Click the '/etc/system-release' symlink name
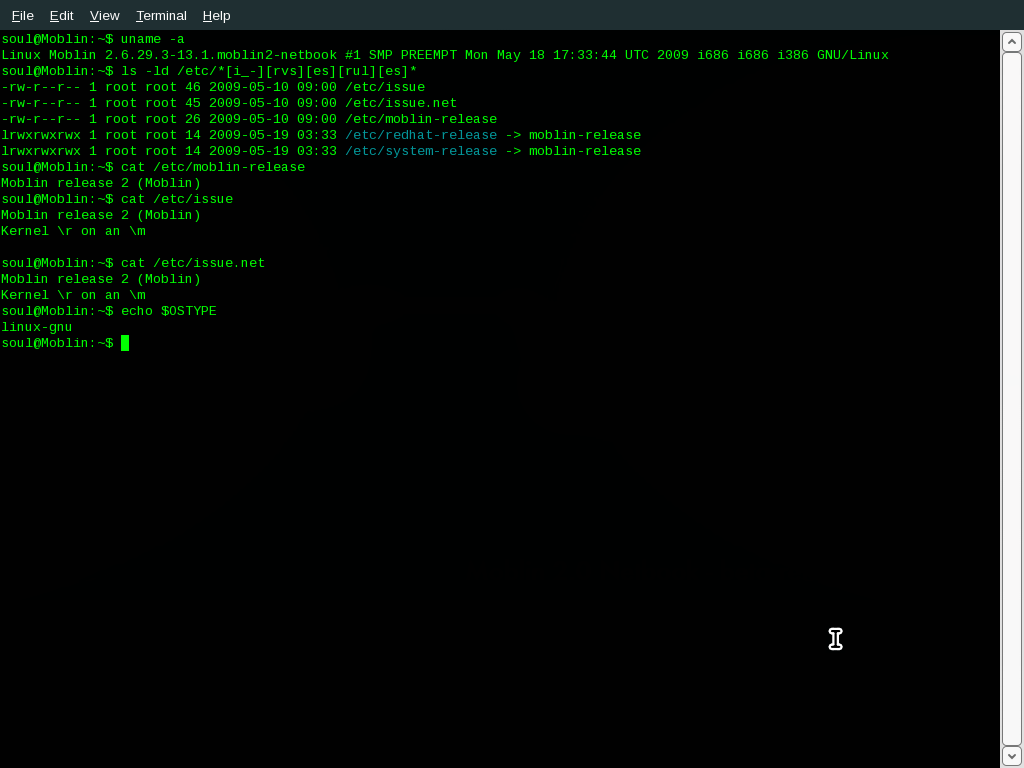Viewport: 1024px width, 768px height. [421, 151]
